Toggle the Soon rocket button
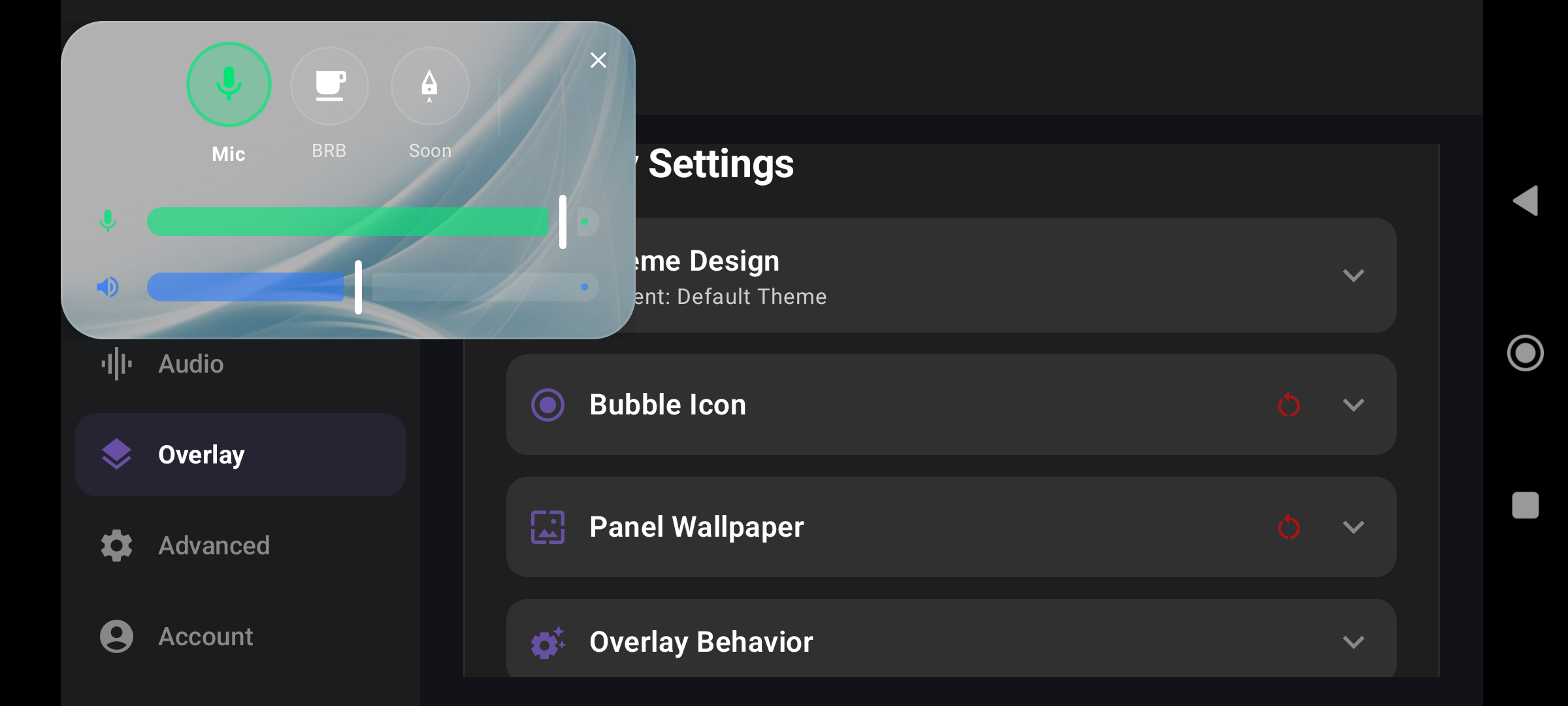Viewport: 1568px width, 706px height. coord(430,86)
